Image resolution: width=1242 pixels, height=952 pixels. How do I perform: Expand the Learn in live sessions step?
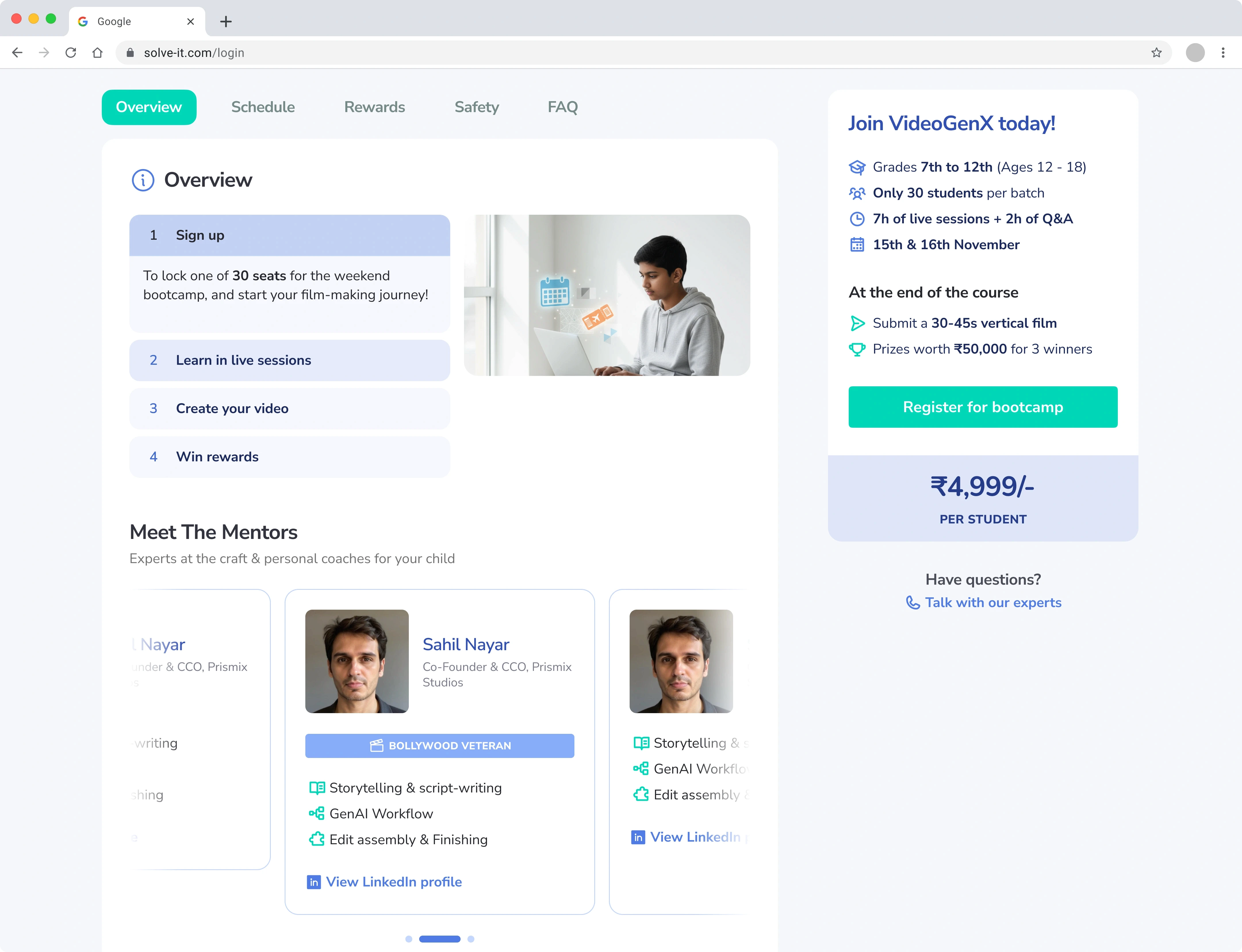click(289, 360)
